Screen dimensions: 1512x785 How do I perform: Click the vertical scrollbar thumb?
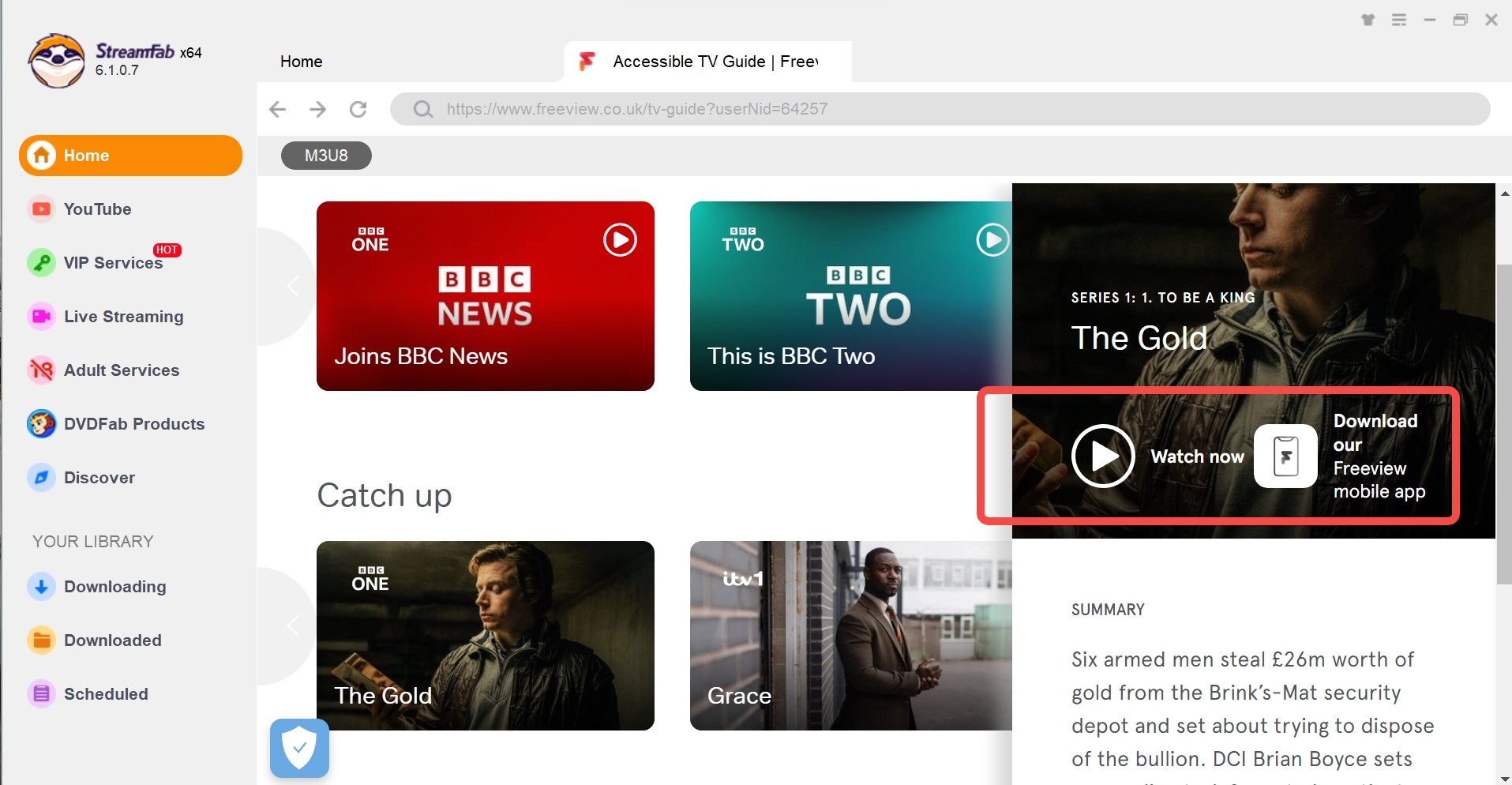(1504, 425)
